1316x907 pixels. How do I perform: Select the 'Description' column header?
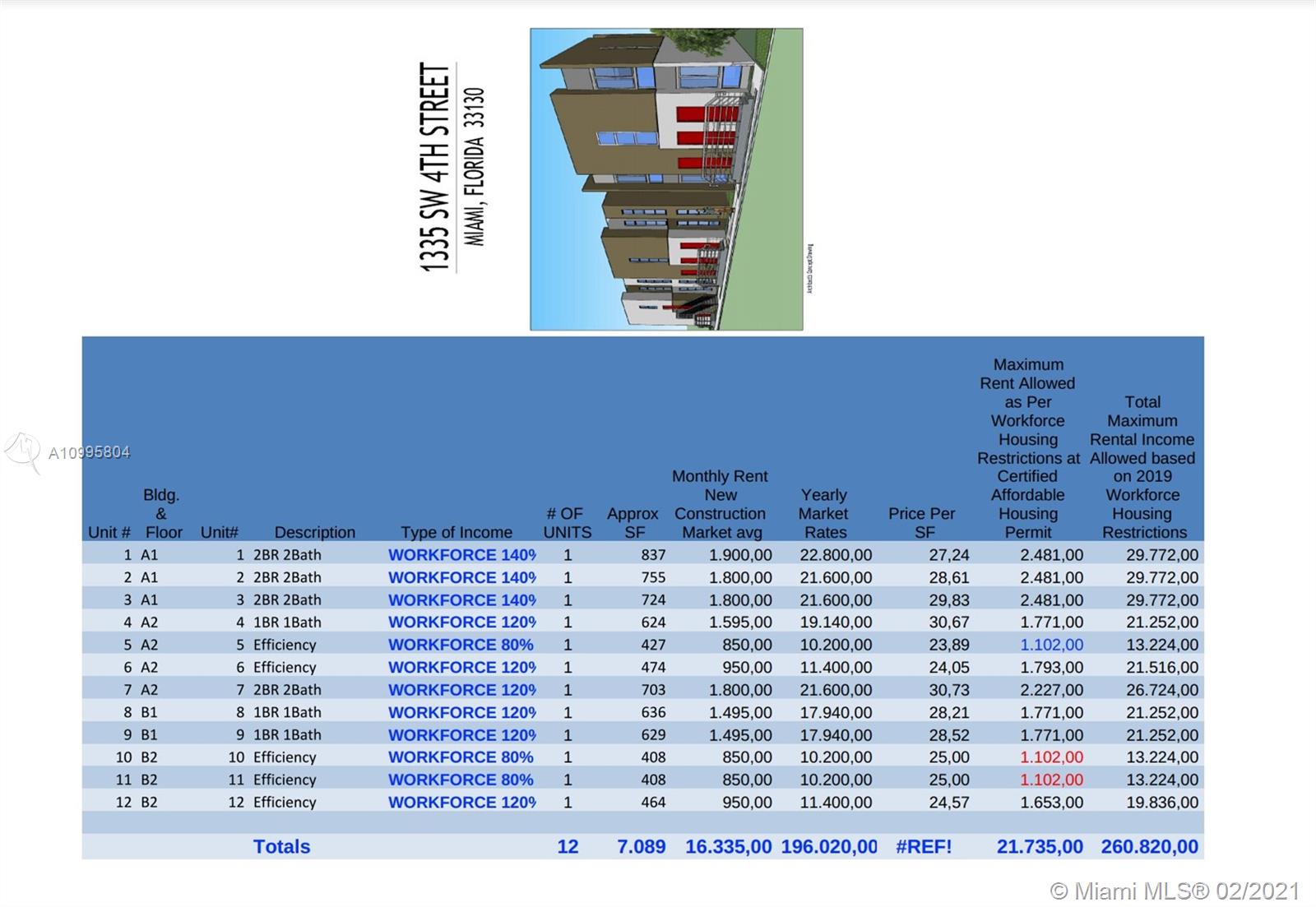click(x=315, y=533)
